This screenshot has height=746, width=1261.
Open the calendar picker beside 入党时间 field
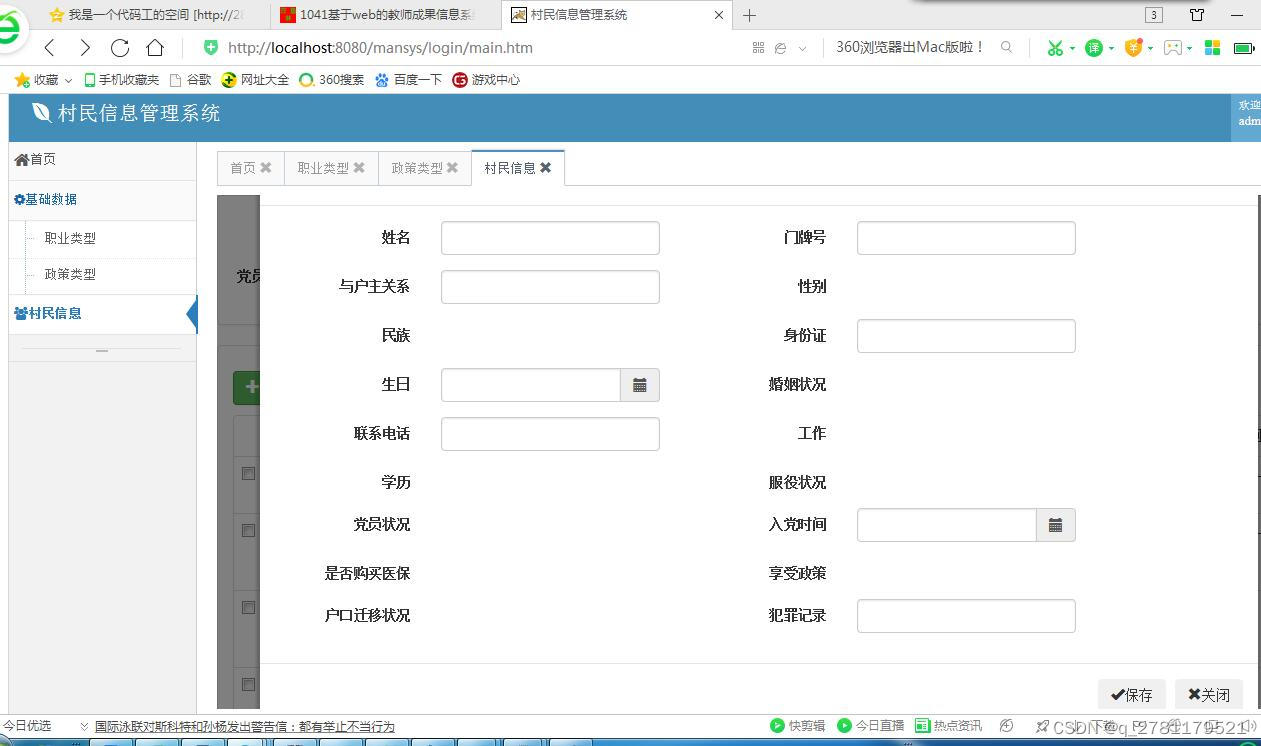pyautogui.click(x=1055, y=524)
